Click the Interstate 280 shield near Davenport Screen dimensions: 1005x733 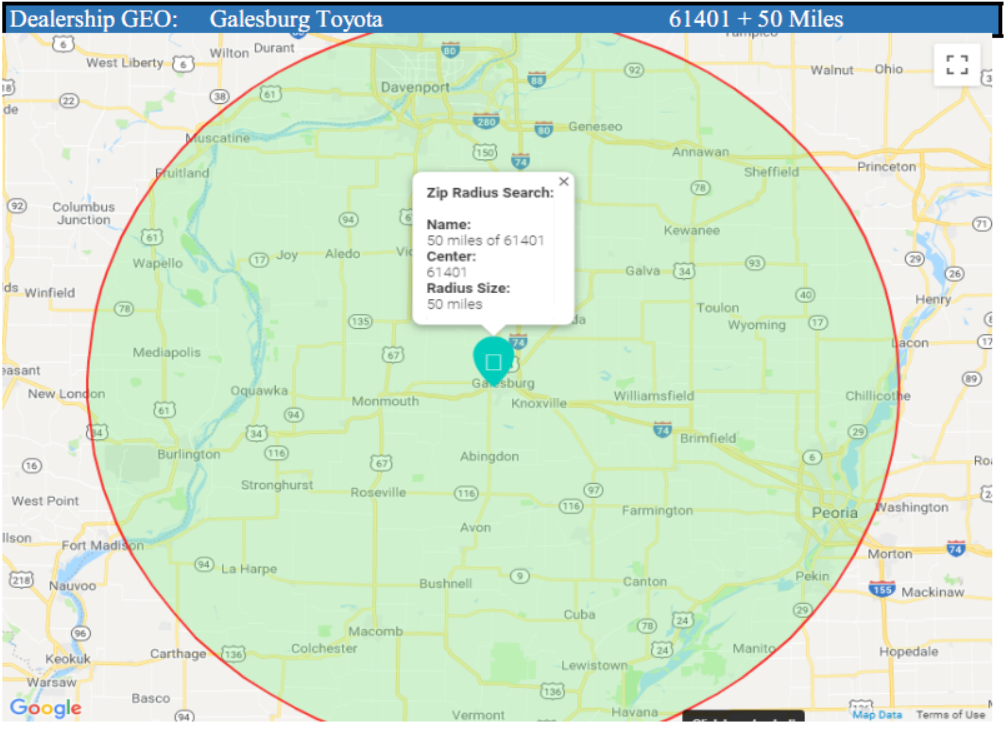point(486,120)
